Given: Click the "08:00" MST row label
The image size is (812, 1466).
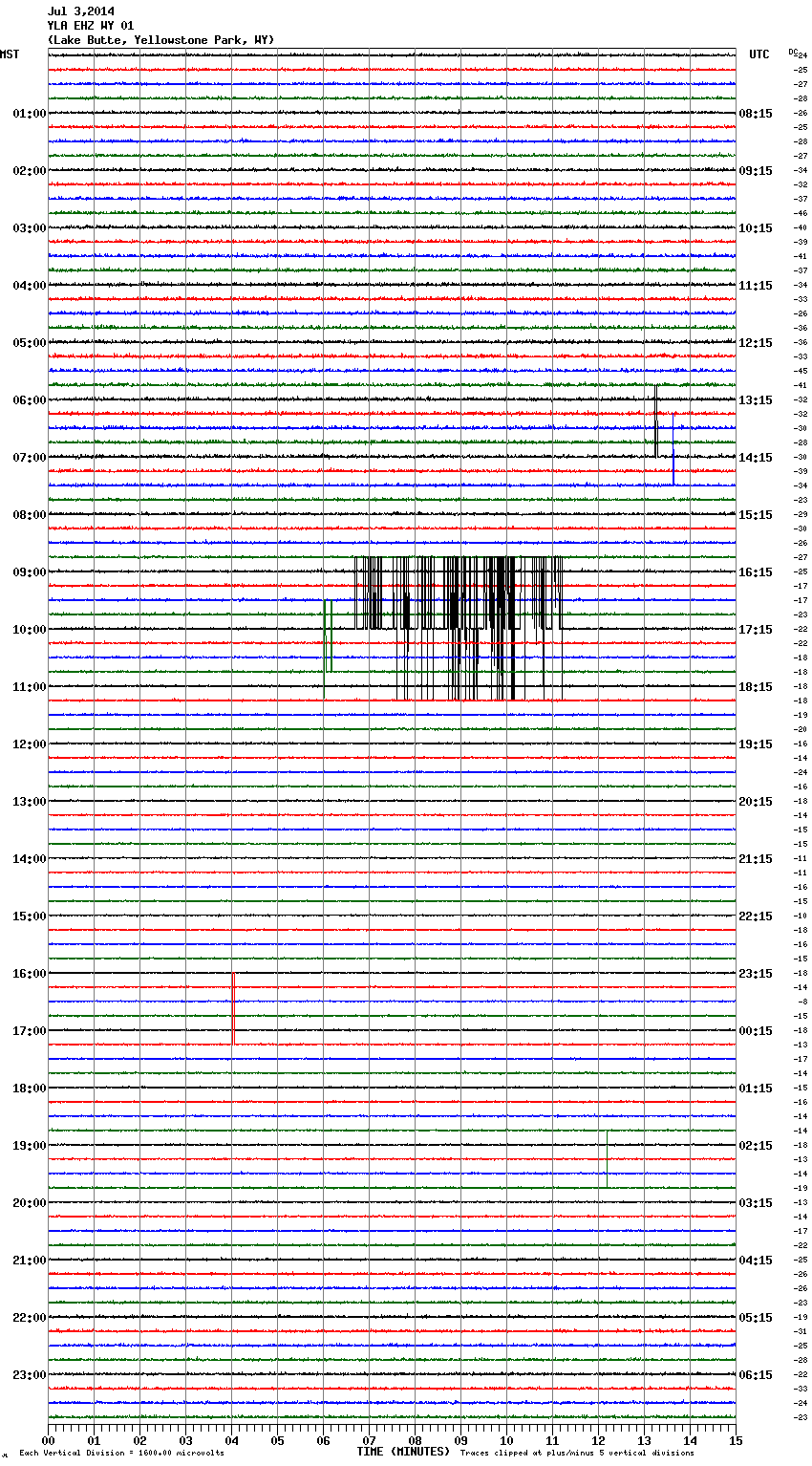Looking at the screenshot, I should (30, 515).
